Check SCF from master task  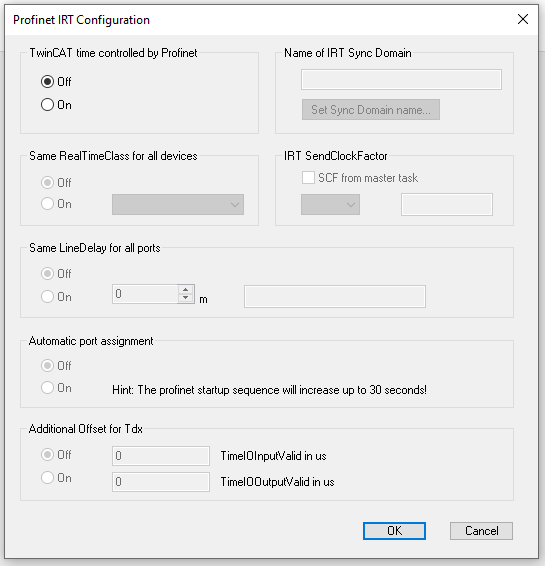pyautogui.click(x=360, y=178)
